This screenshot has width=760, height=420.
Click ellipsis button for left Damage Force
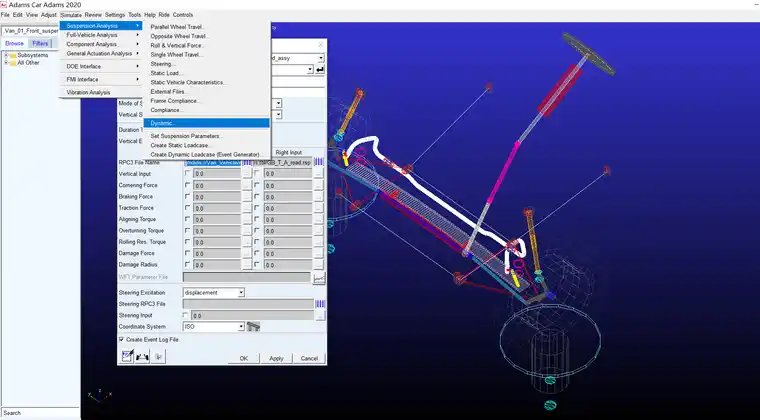[x=247, y=253]
